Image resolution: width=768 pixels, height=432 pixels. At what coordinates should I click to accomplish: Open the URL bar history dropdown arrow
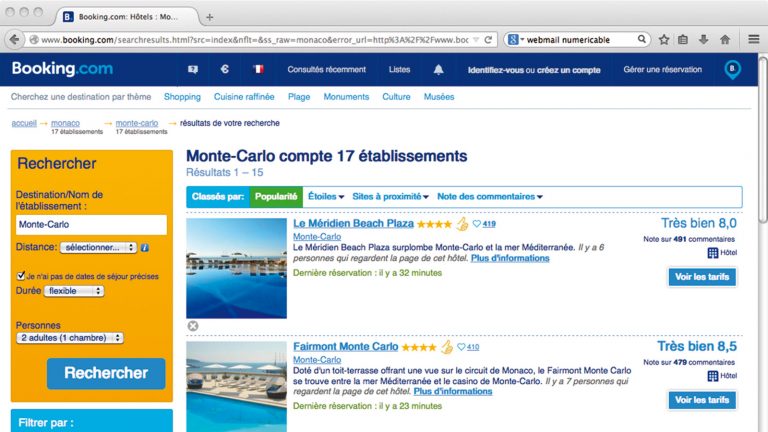(x=476, y=40)
